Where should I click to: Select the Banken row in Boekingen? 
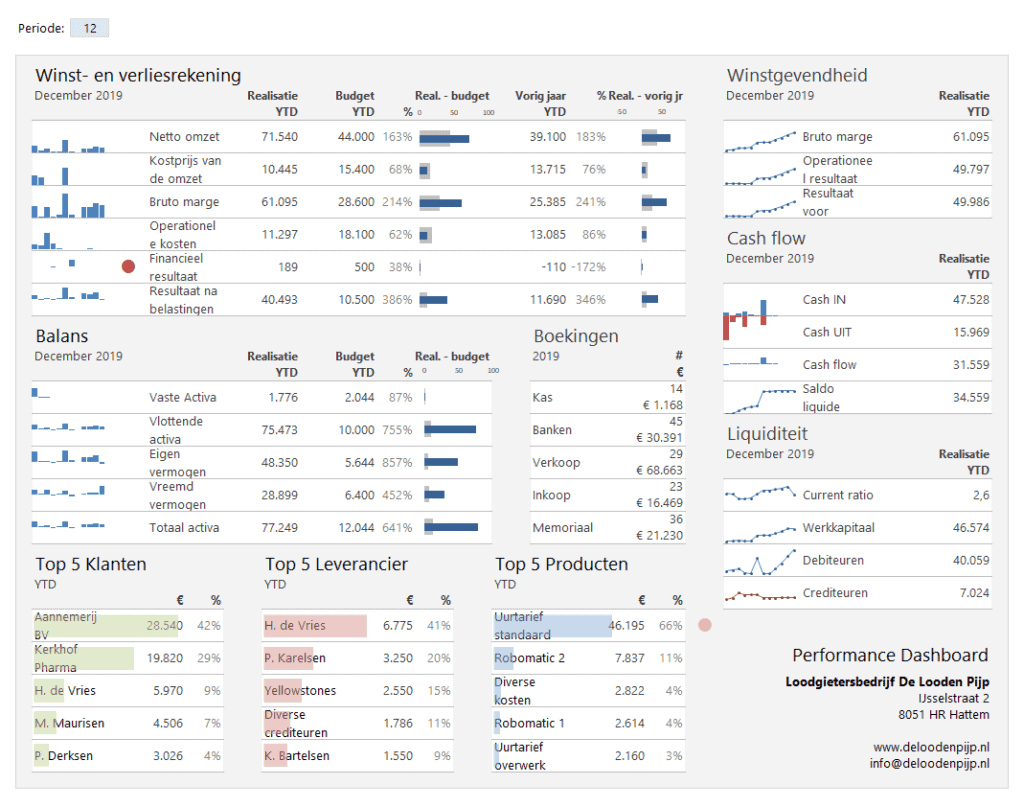point(608,430)
